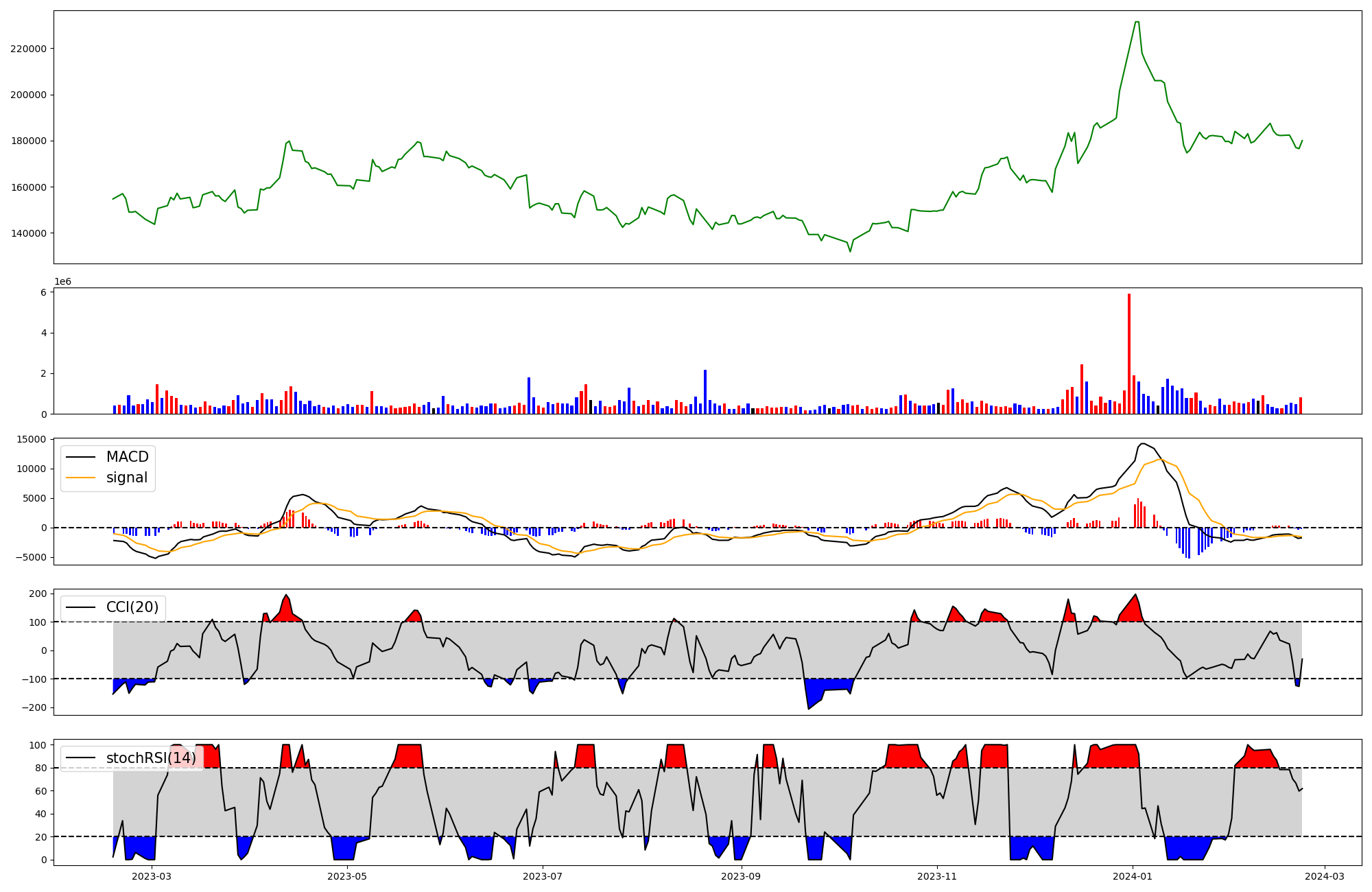This screenshot has height=892, width=1372.
Task: Click the 2023-11 x-axis tick label
Action: [x=937, y=876]
